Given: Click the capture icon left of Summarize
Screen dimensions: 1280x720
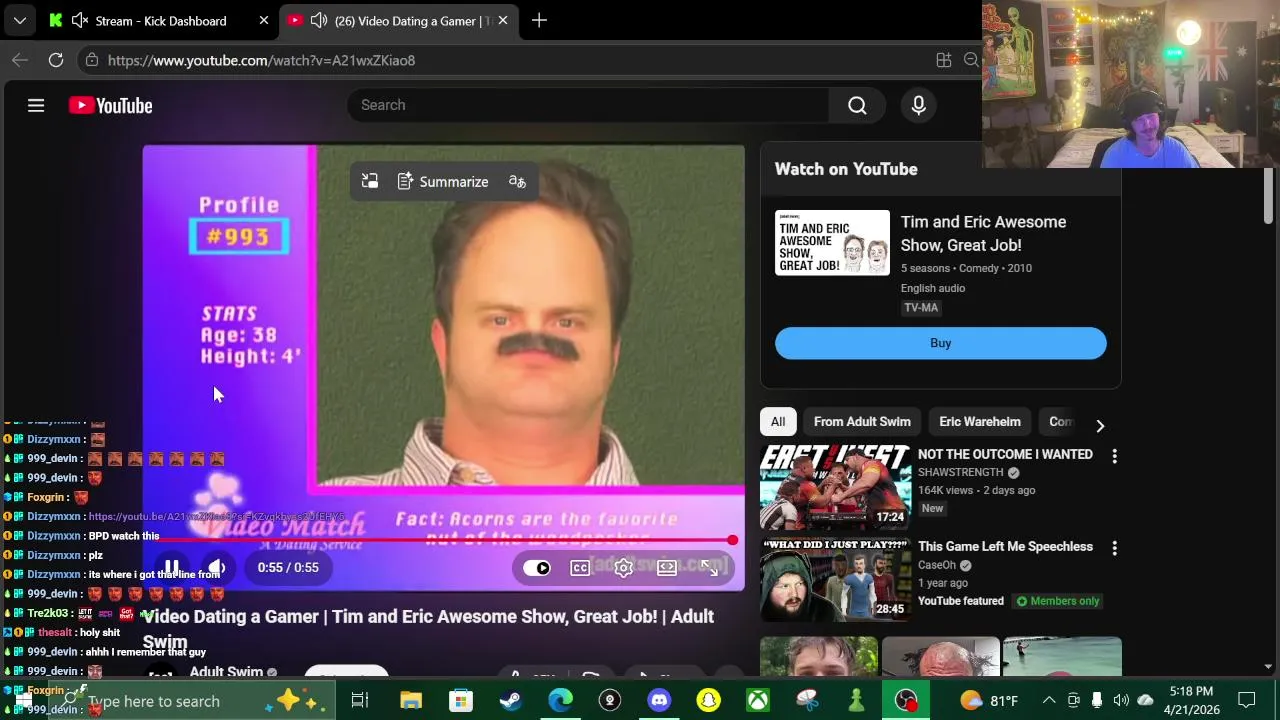Looking at the screenshot, I should coord(370,182).
